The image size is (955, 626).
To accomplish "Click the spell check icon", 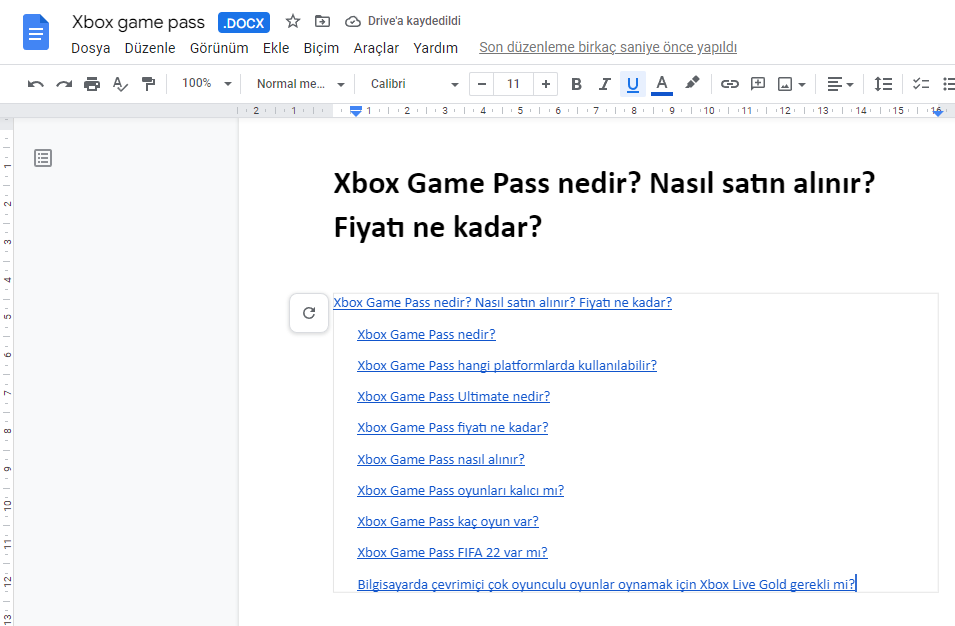I will (x=120, y=84).
